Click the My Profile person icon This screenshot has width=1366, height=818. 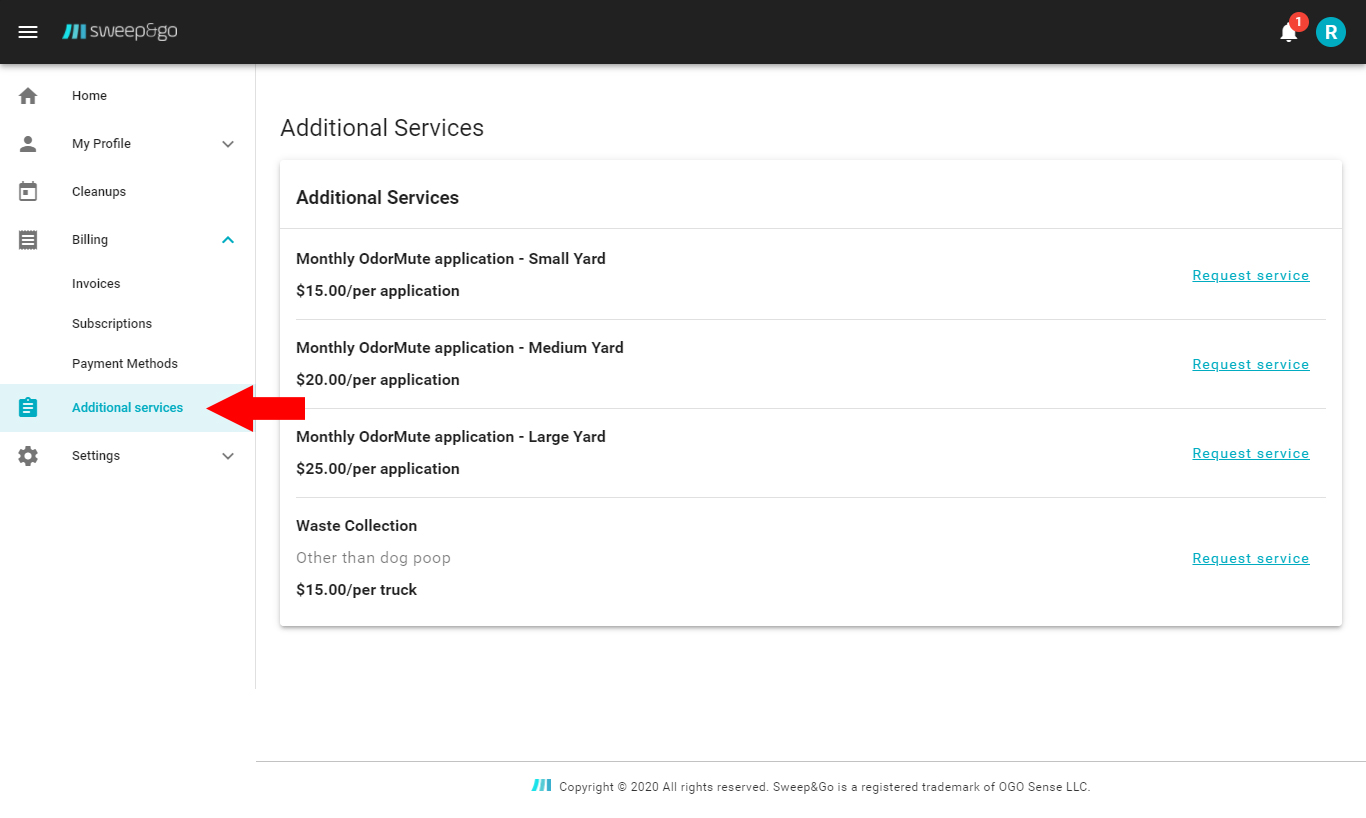(x=28, y=143)
